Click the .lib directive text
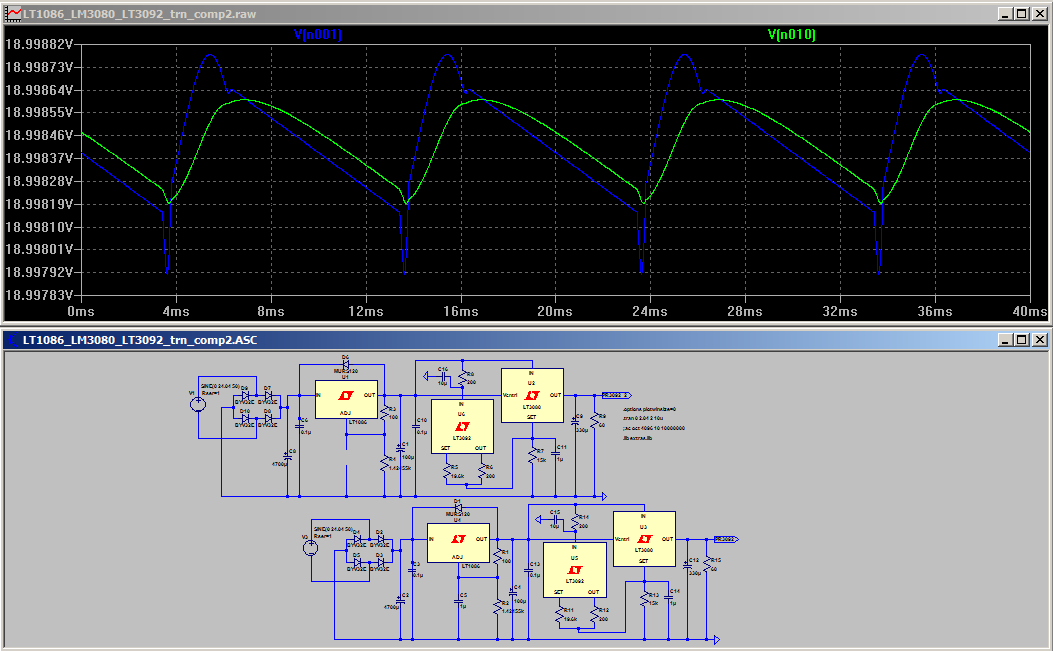 pos(637,437)
